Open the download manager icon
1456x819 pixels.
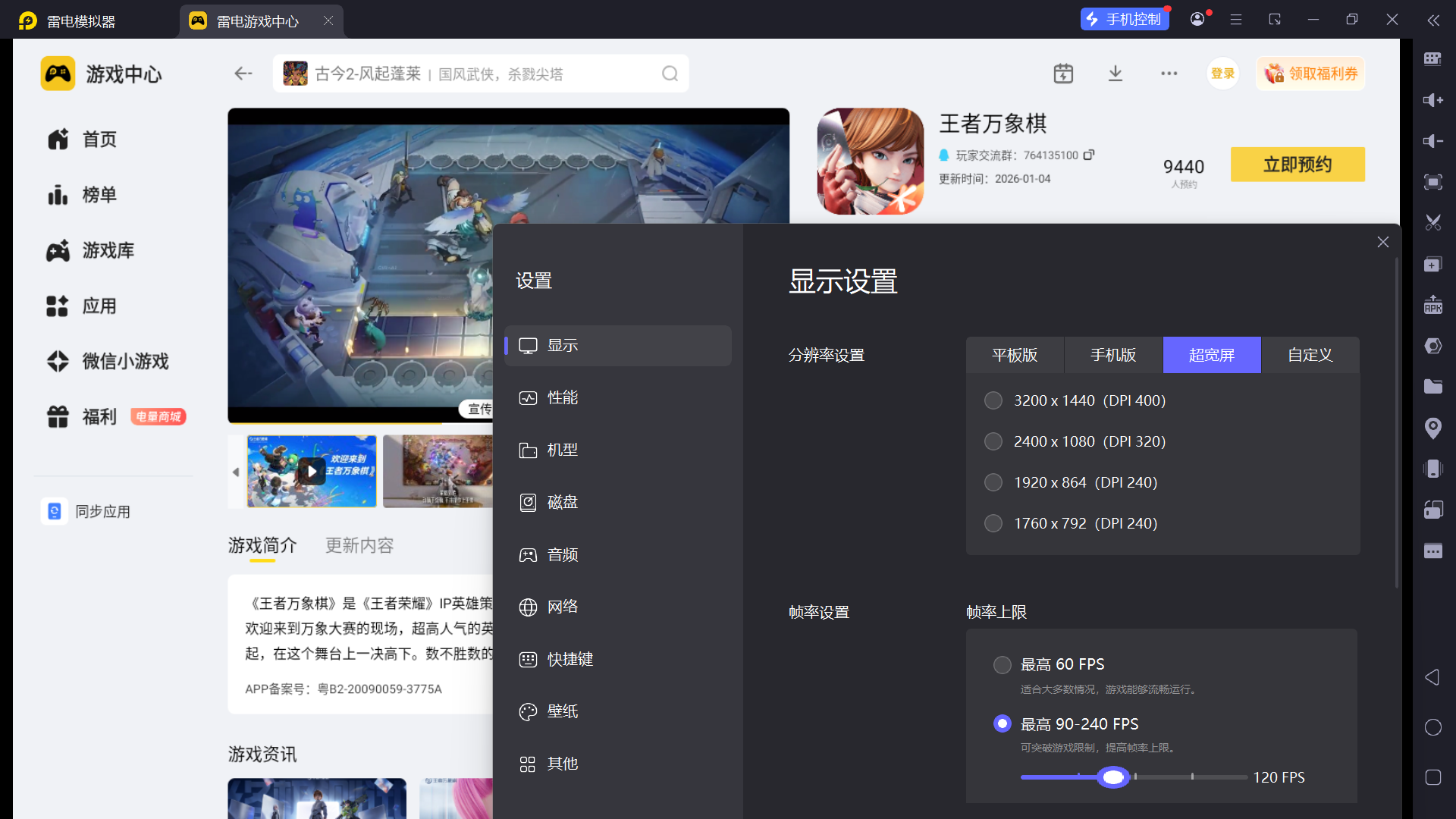click(1115, 74)
